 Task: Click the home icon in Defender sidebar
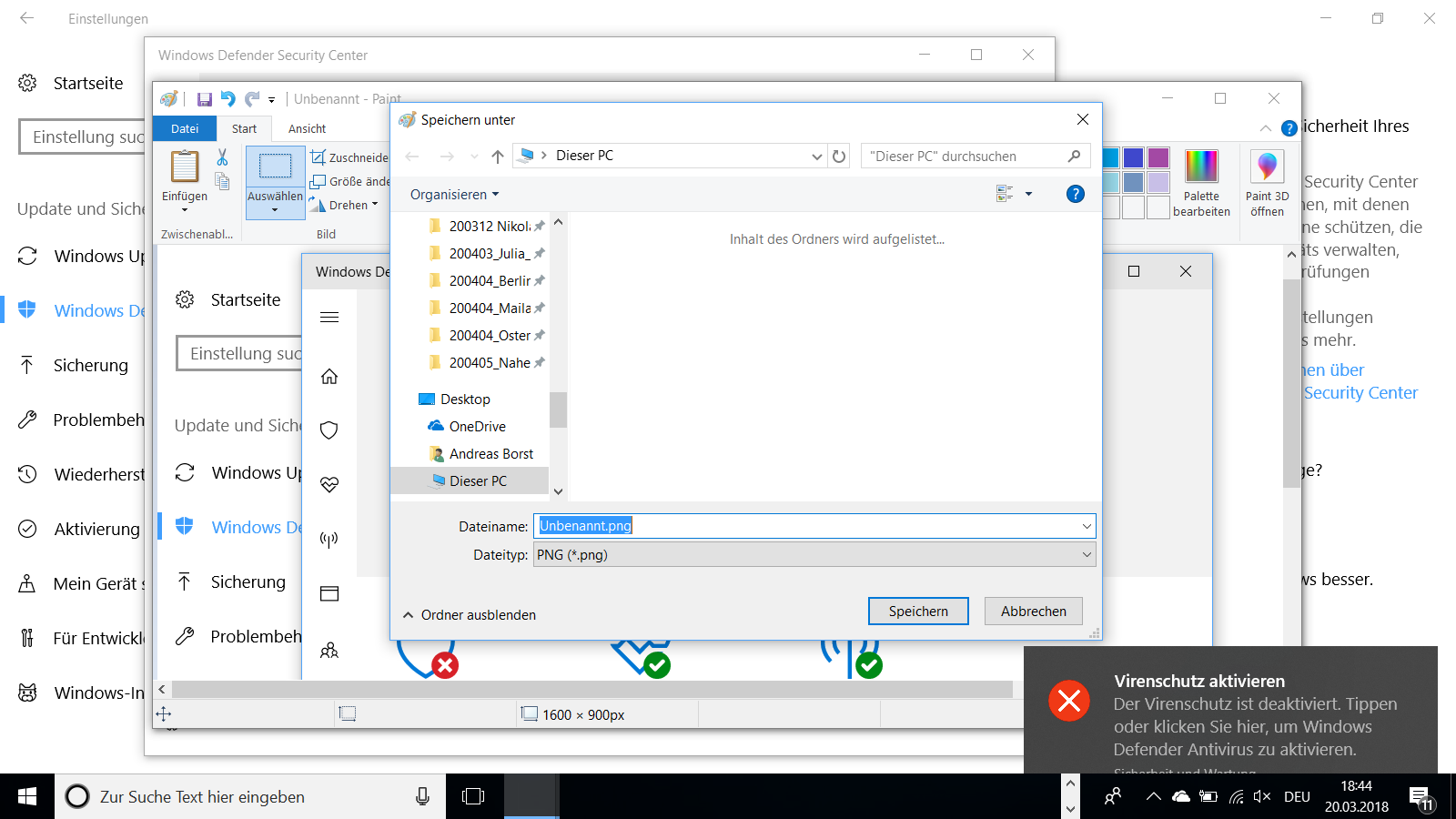[329, 377]
